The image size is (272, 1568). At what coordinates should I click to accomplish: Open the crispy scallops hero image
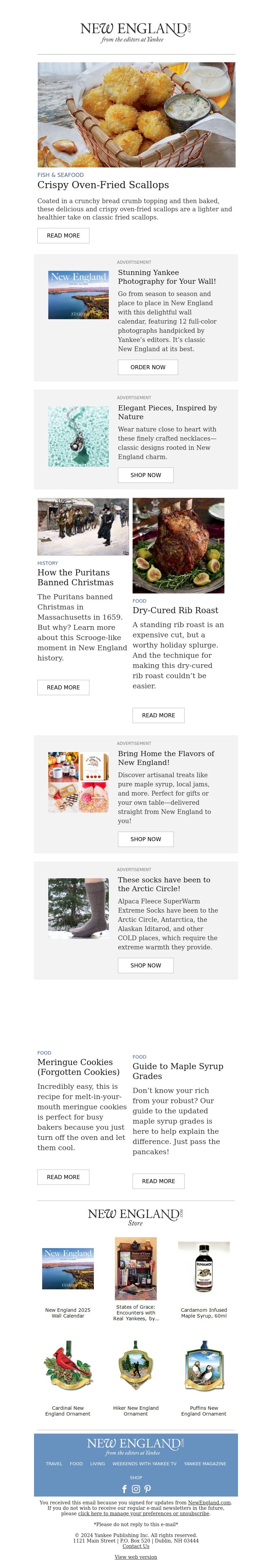pyautogui.click(x=136, y=115)
